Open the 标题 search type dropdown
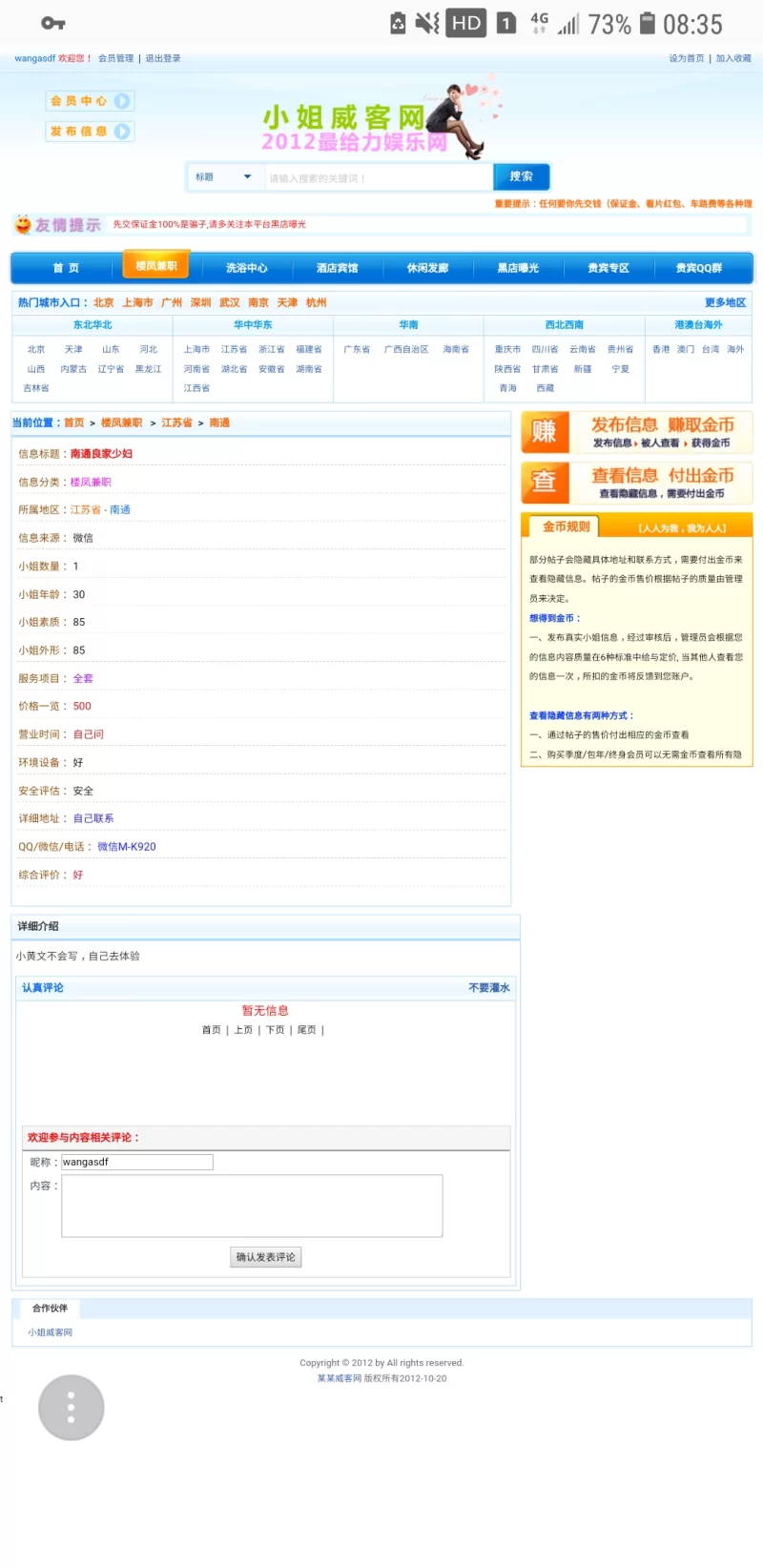Image resolution: width=763 pixels, height=1568 pixels. click(224, 177)
